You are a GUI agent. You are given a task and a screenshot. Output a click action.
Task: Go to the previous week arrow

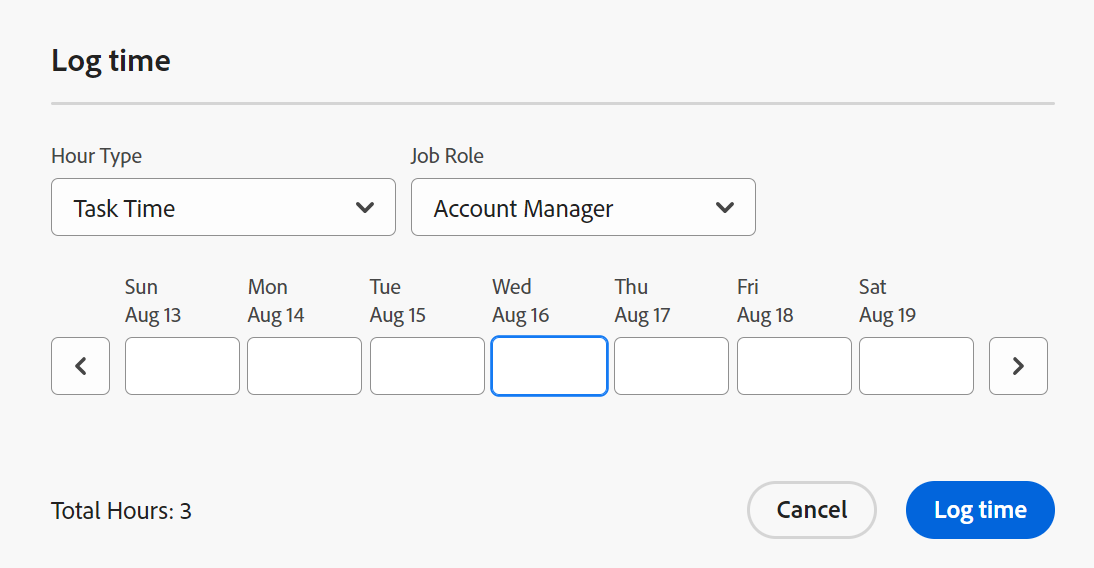[x=80, y=366]
